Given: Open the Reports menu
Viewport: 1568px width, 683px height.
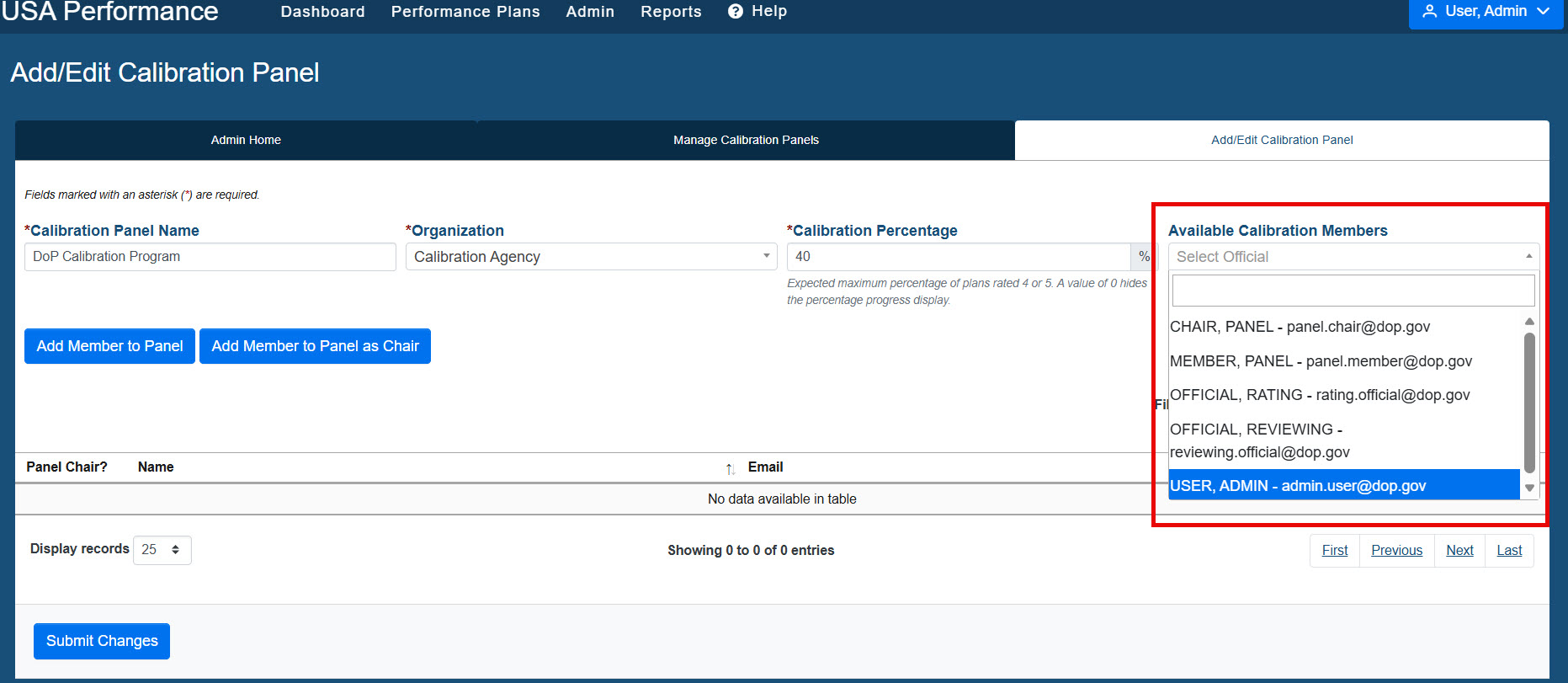Looking at the screenshot, I should point(671,12).
